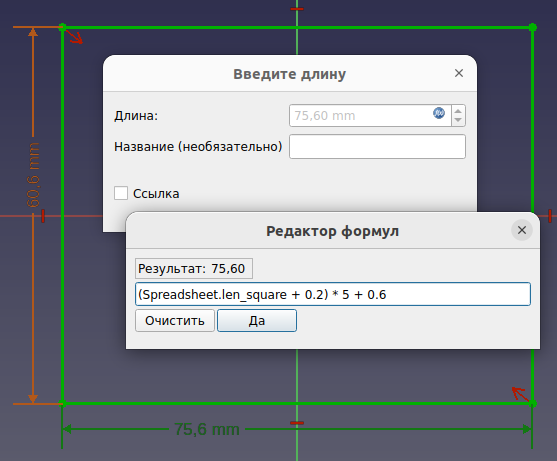Image resolution: width=557 pixels, height=461 pixels.
Task: Close the Редактор формул dialog
Action: pos(522,230)
